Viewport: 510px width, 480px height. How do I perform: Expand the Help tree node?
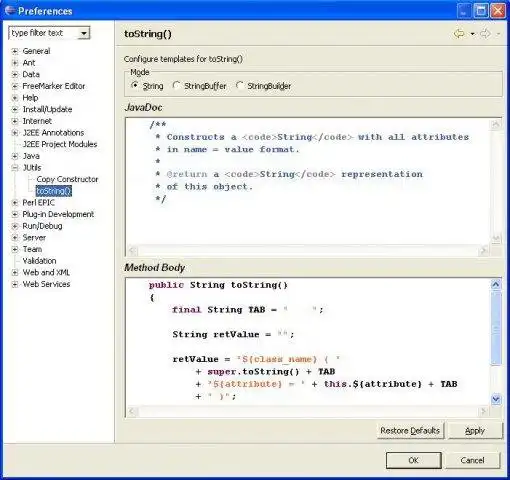pos(15,98)
